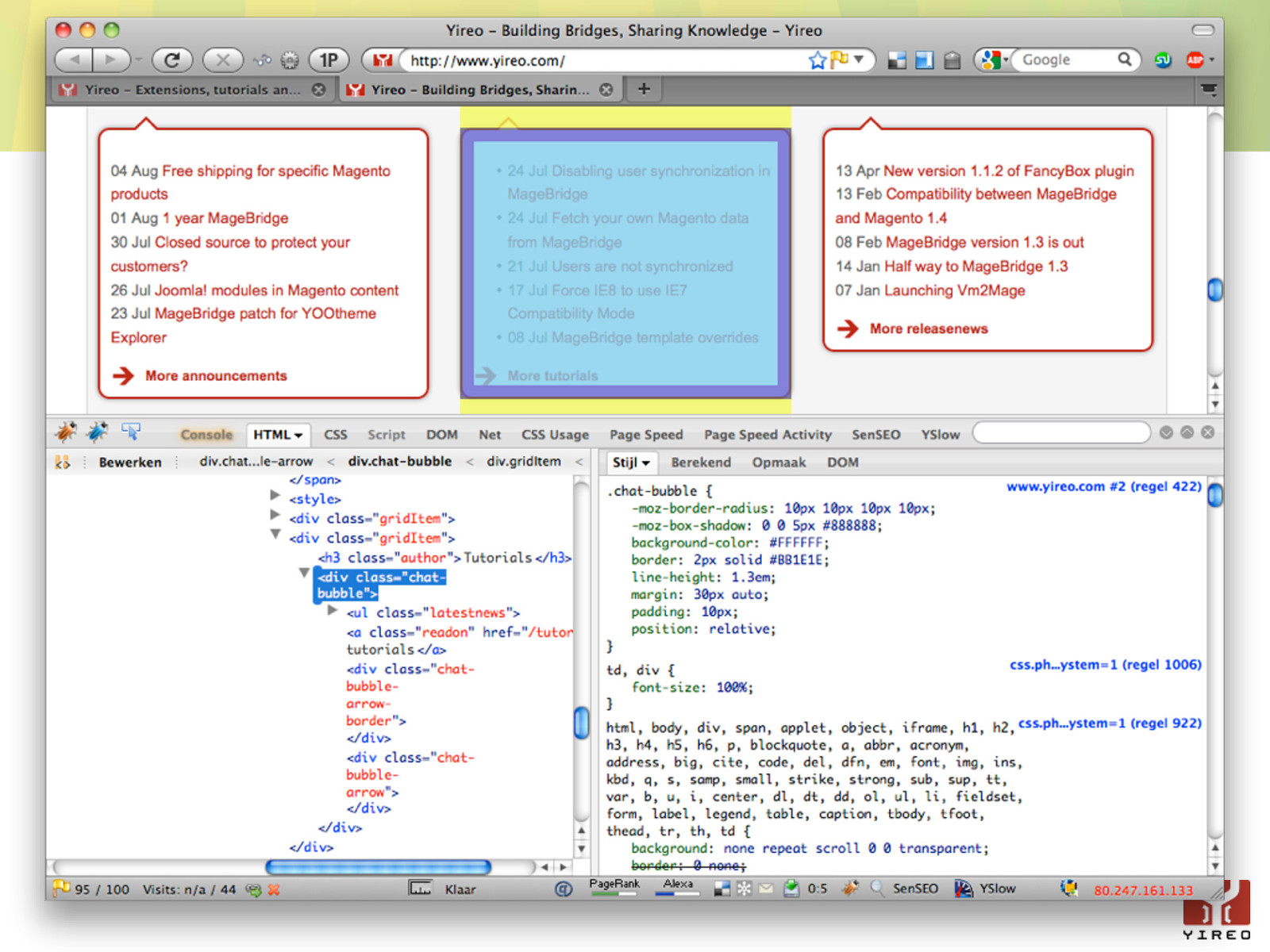
Task: Click the yellow flag icon in the address bar
Action: (x=839, y=59)
